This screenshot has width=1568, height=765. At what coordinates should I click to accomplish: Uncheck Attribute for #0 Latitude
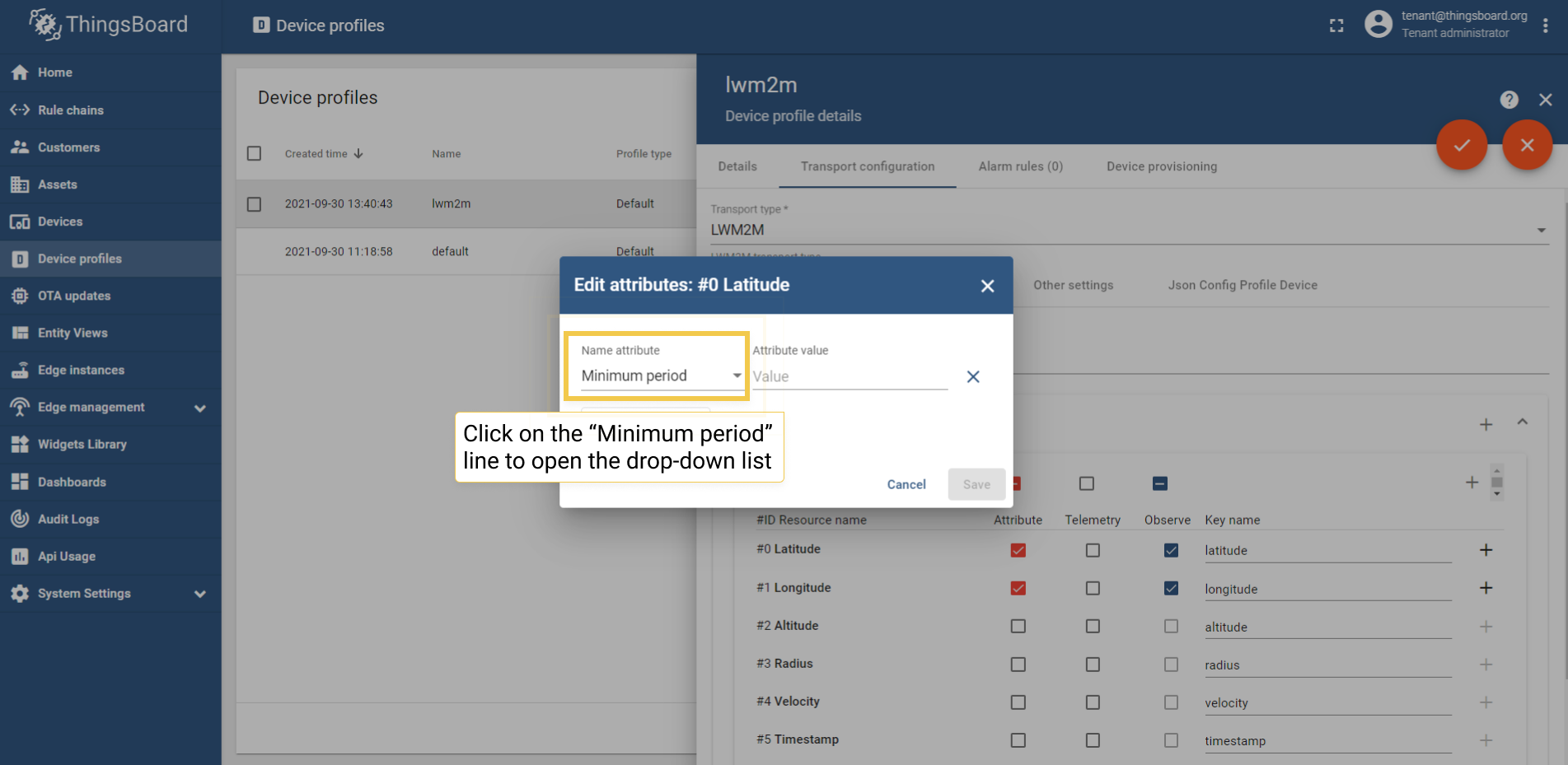tap(1018, 550)
